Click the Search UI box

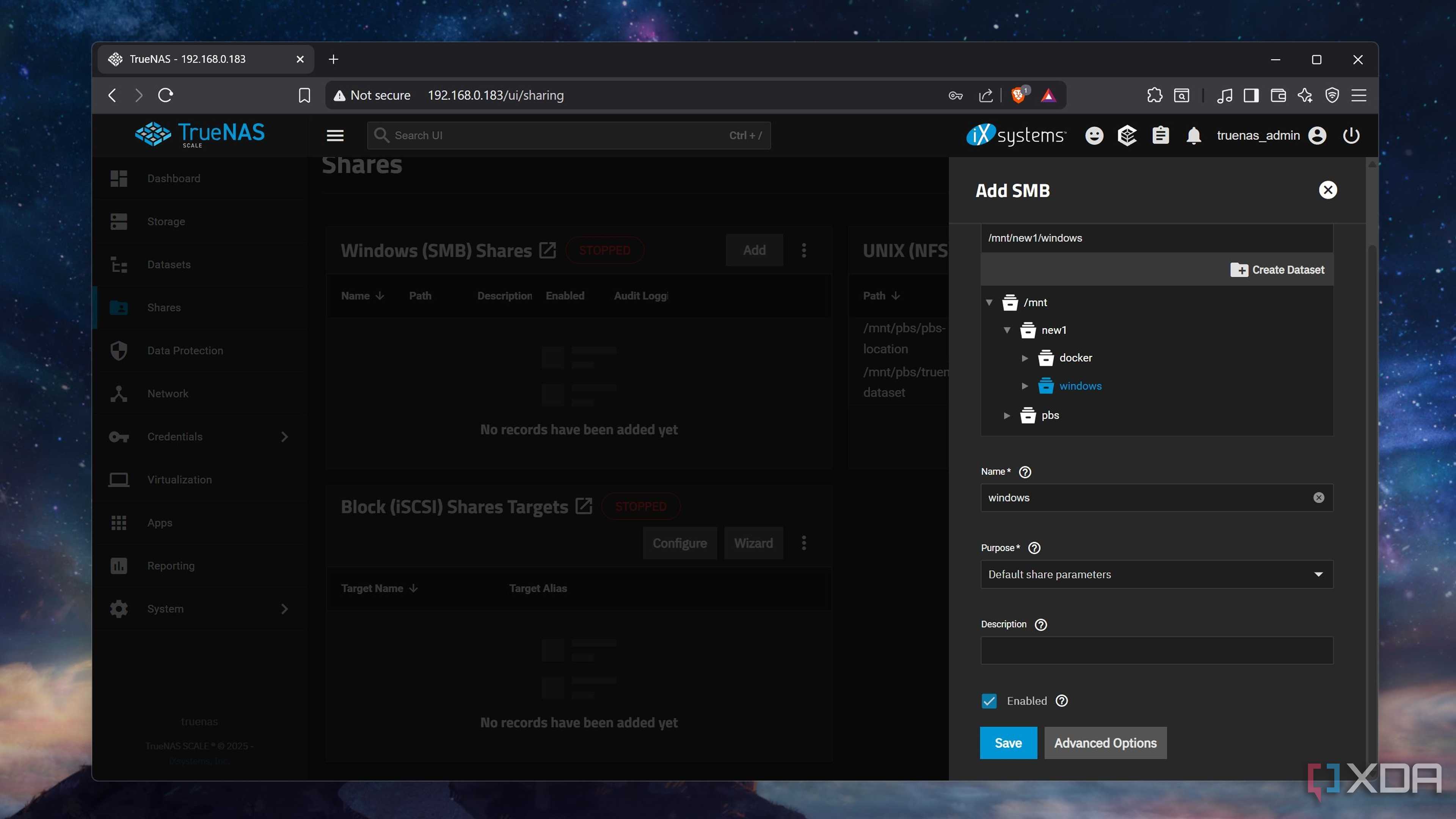pos(569,136)
